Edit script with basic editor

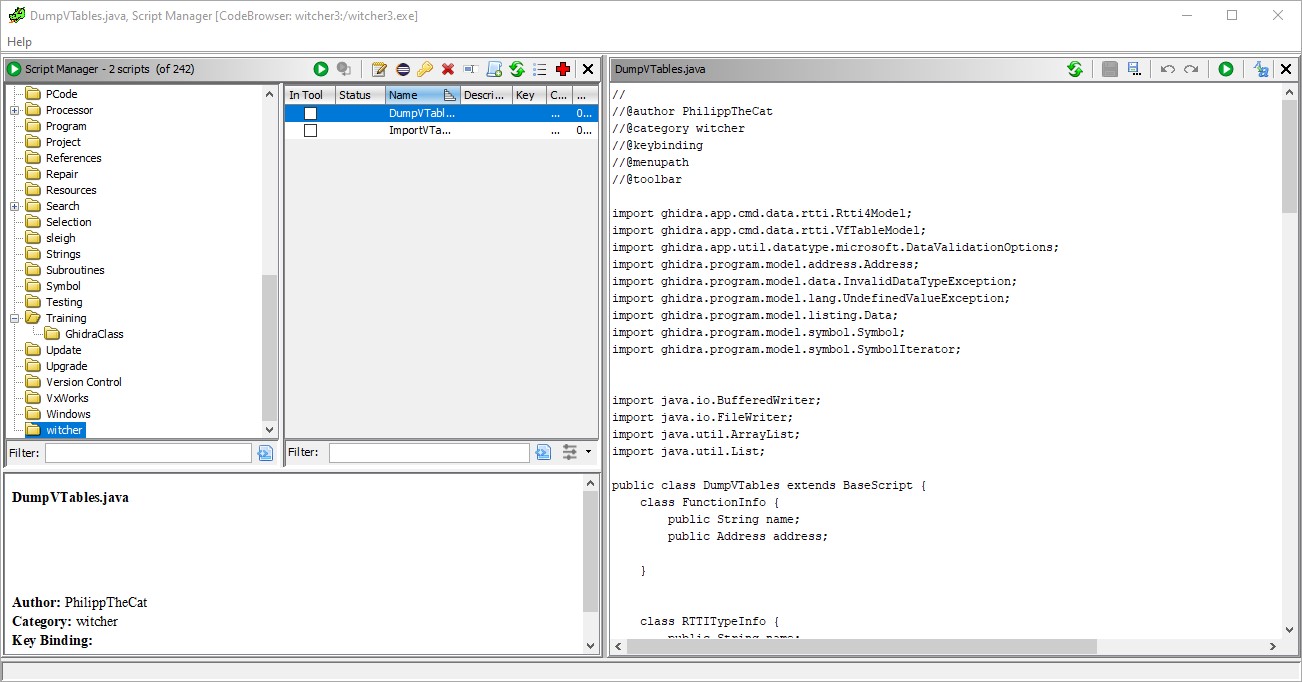(380, 69)
